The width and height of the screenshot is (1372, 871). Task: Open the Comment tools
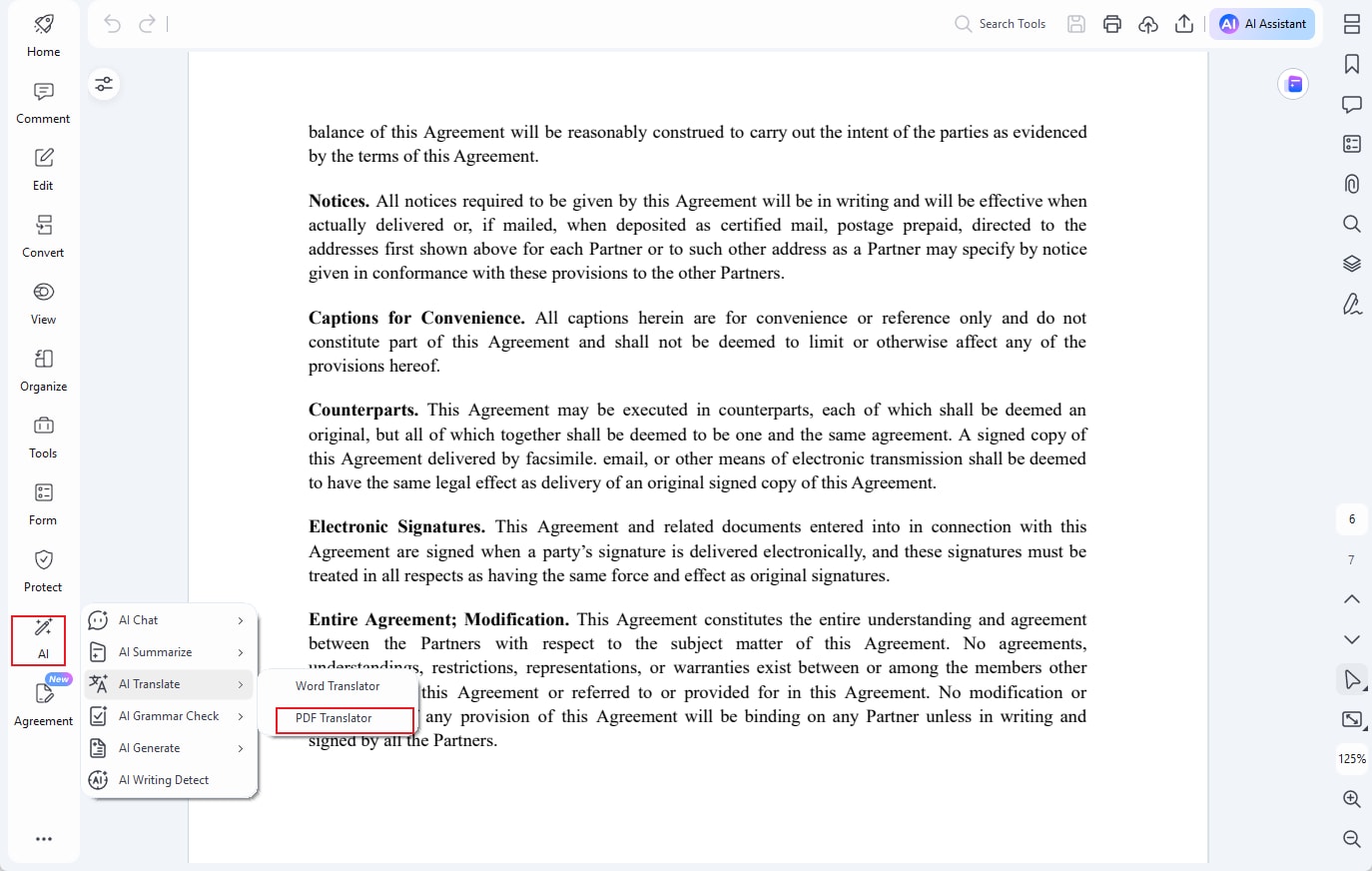(x=43, y=103)
